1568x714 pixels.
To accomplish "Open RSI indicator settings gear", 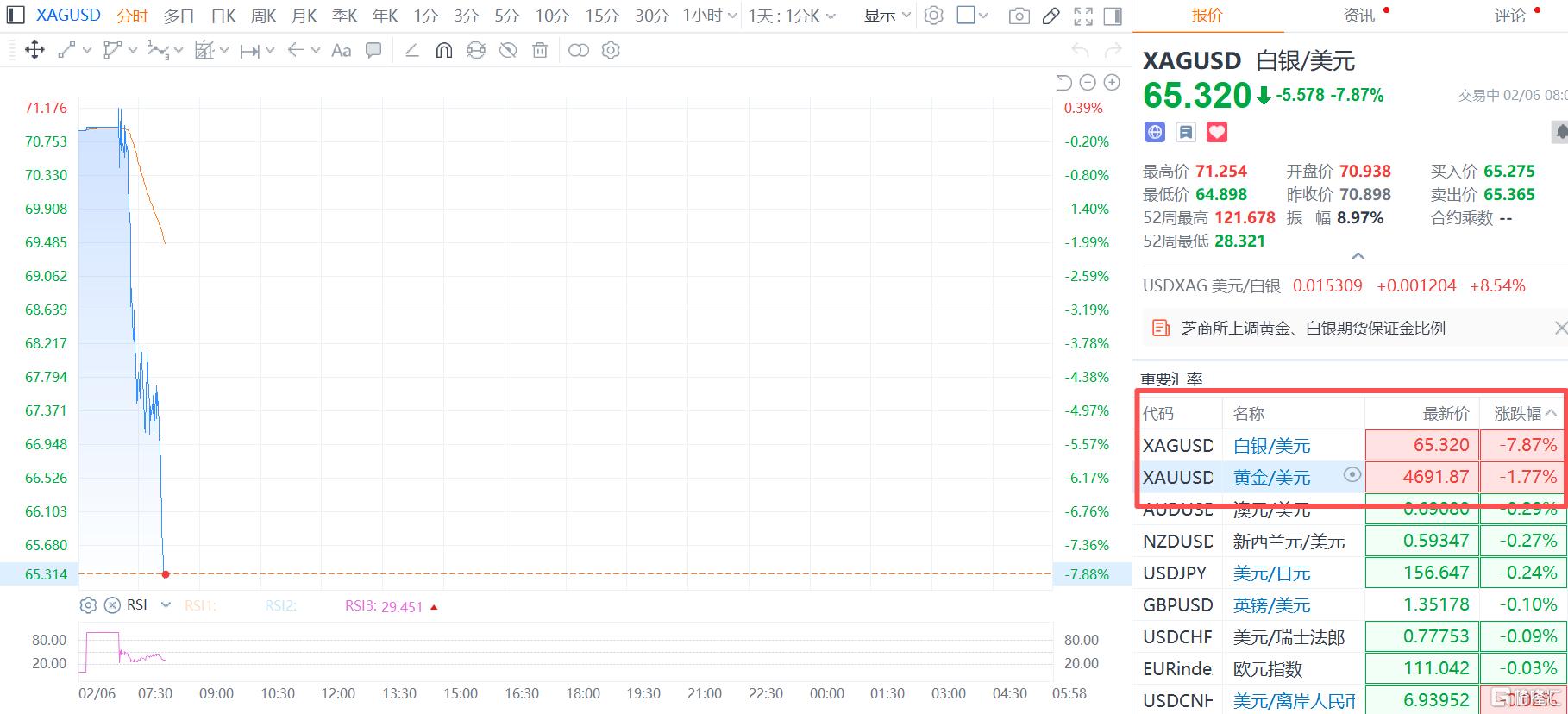I will (88, 605).
